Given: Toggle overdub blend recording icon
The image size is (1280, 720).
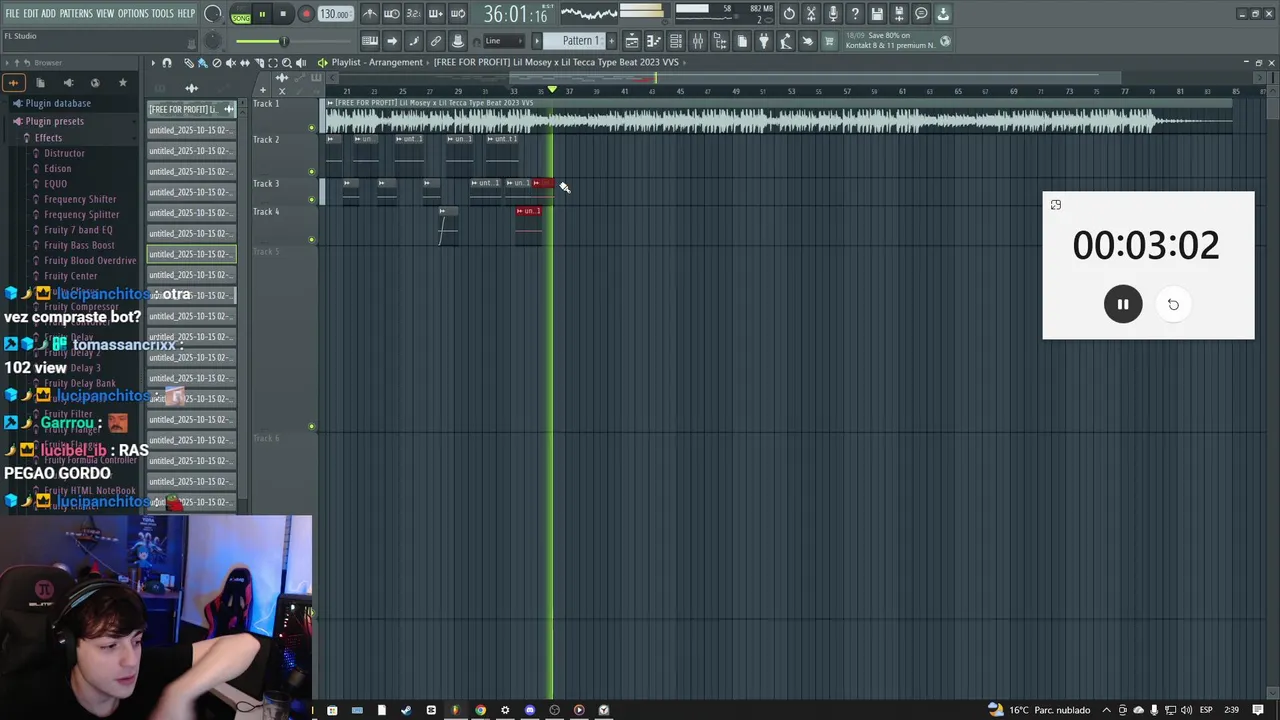Looking at the screenshot, I should pos(436,14).
